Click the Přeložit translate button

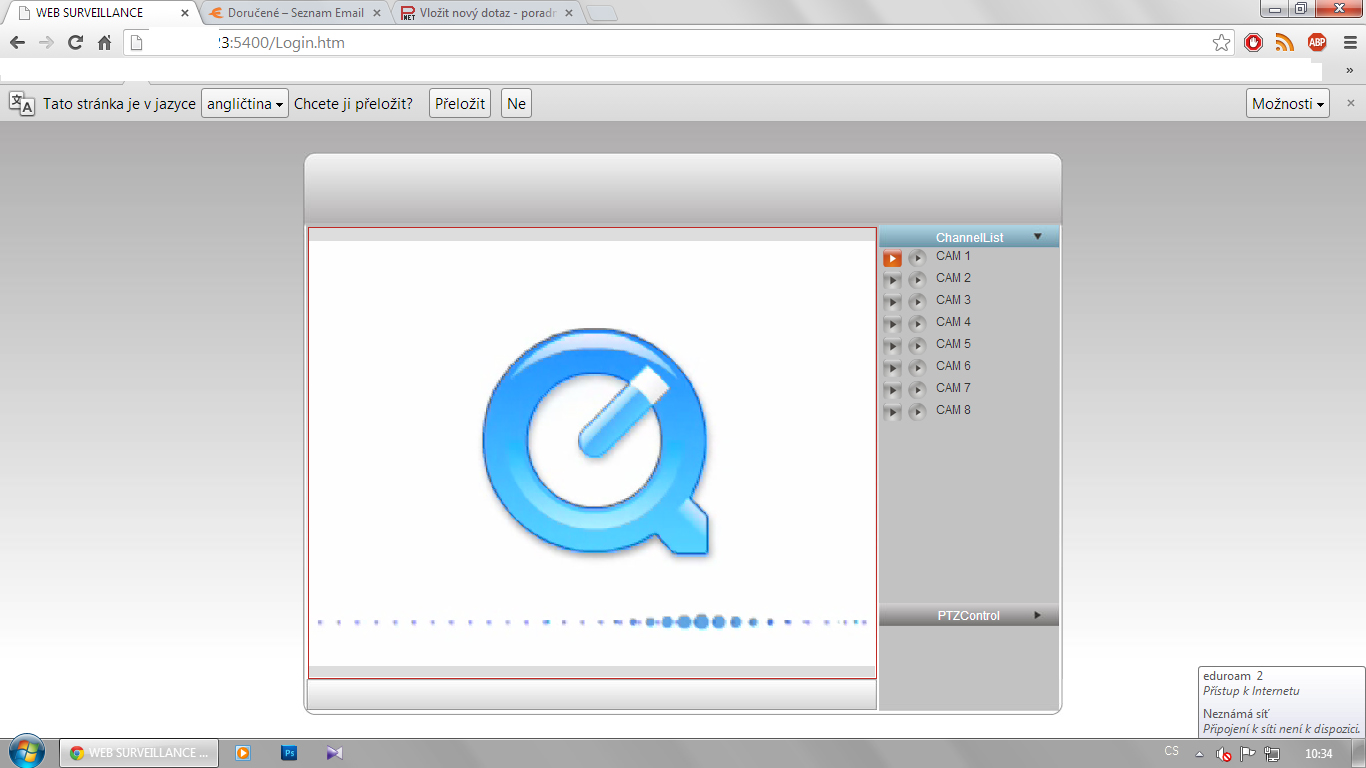click(x=460, y=104)
